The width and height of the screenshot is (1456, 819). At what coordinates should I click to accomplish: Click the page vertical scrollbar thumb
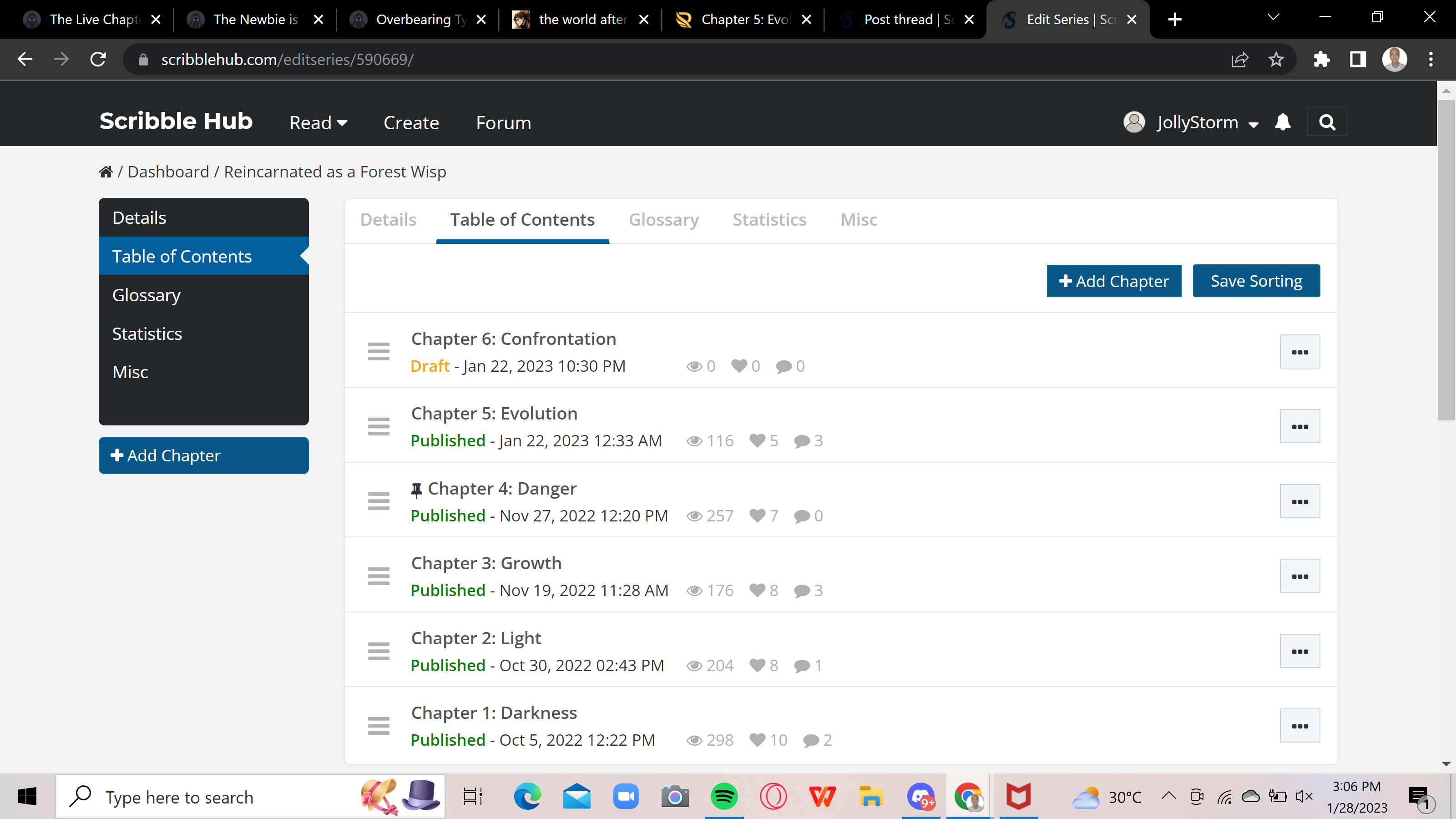[x=1446, y=260]
